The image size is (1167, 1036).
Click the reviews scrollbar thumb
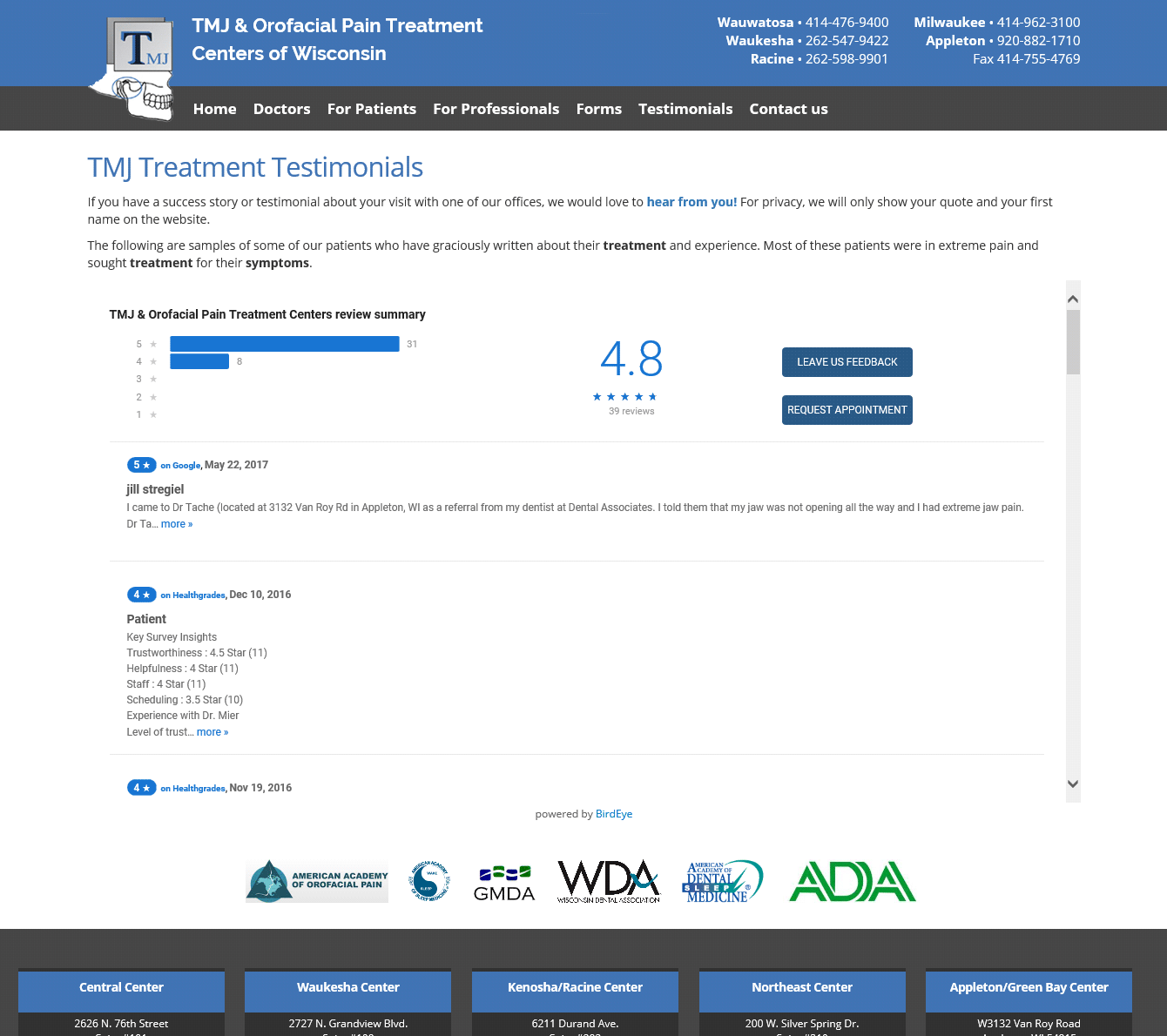pyautogui.click(x=1073, y=342)
